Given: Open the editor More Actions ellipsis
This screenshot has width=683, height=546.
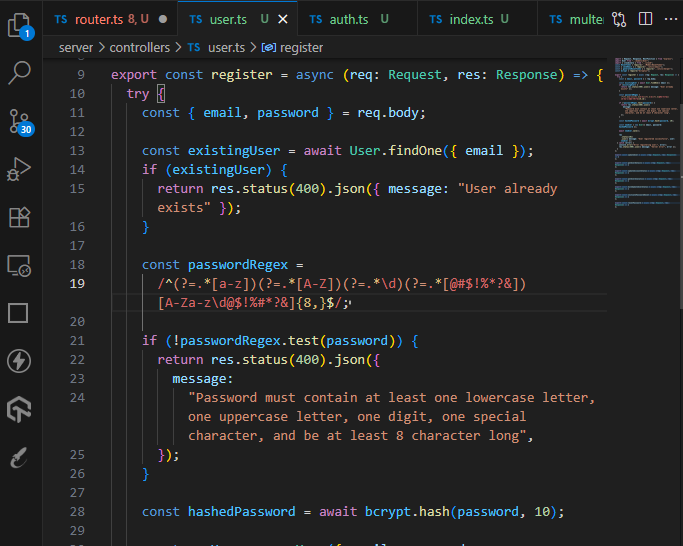Looking at the screenshot, I should tap(671, 19).
